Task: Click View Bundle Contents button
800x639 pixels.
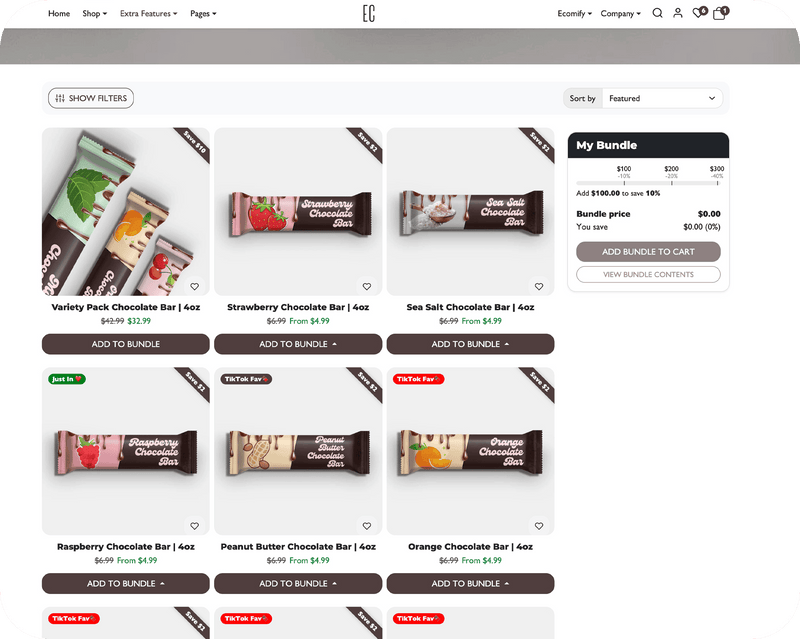Action: tap(648, 274)
